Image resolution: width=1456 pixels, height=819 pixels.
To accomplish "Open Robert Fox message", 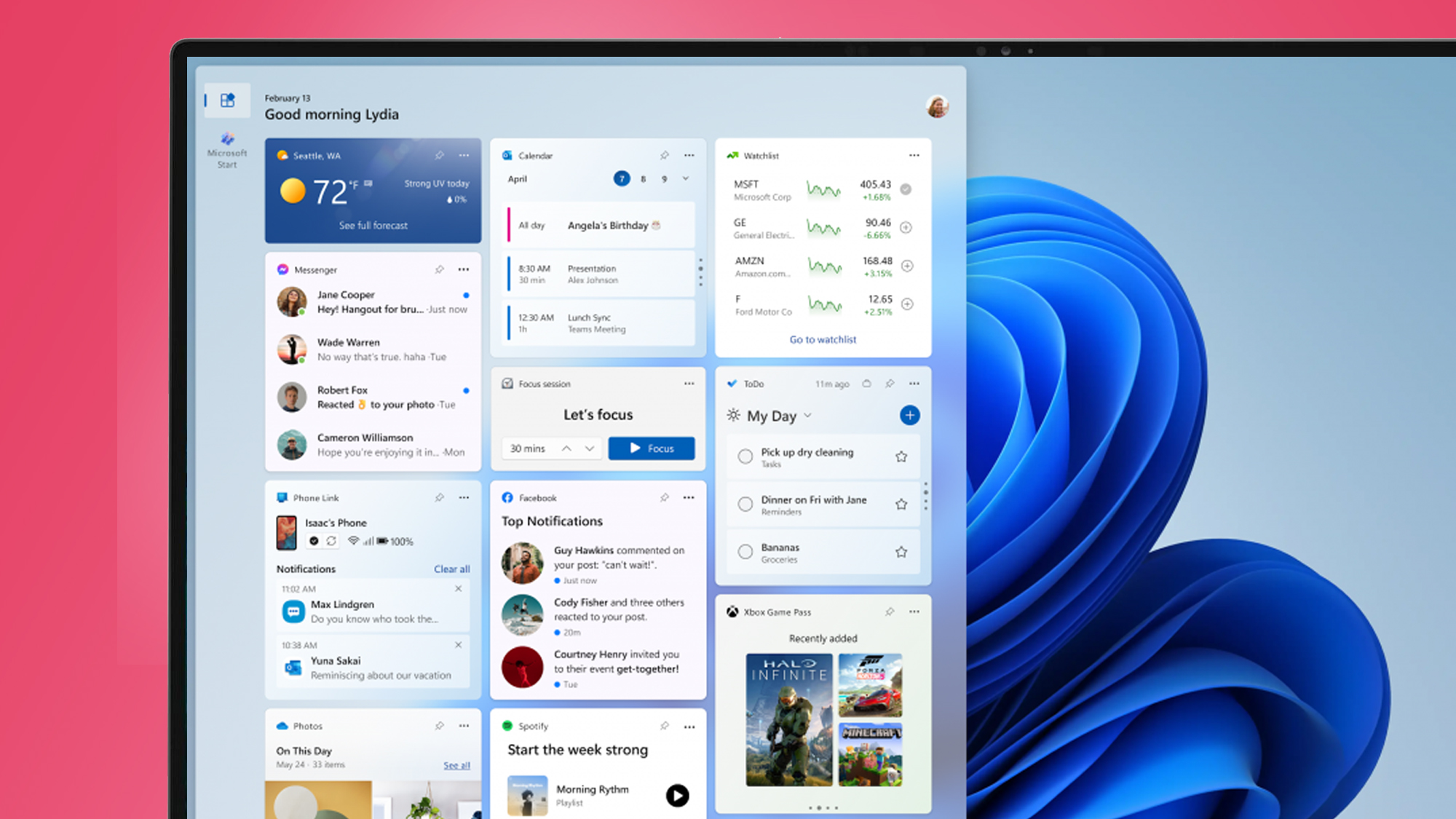I will (x=373, y=397).
